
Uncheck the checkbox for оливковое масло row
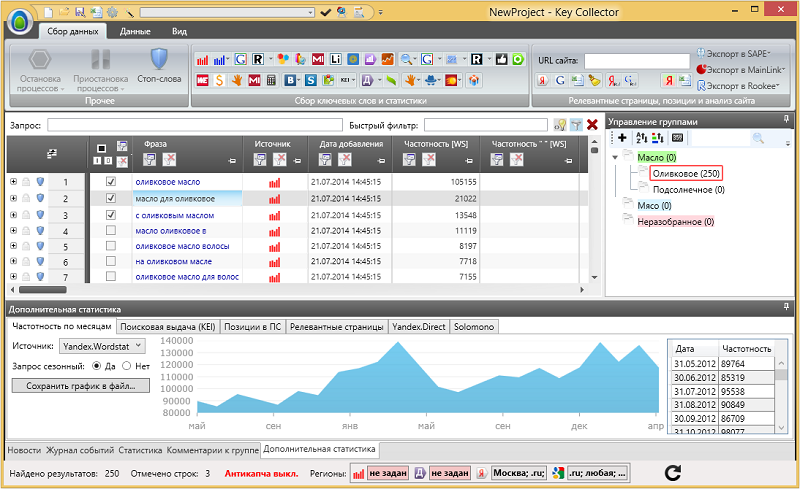point(111,182)
